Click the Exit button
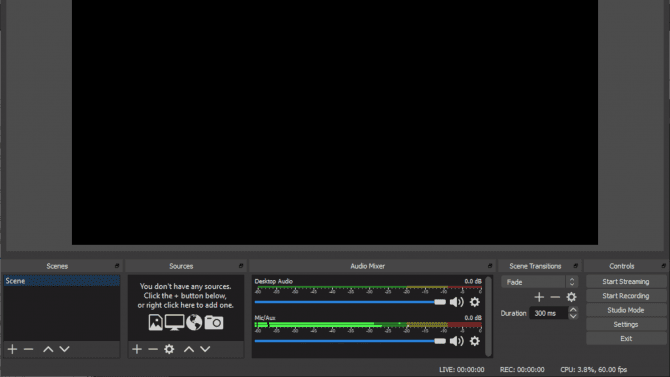The height and width of the screenshot is (377, 670). tap(626, 339)
